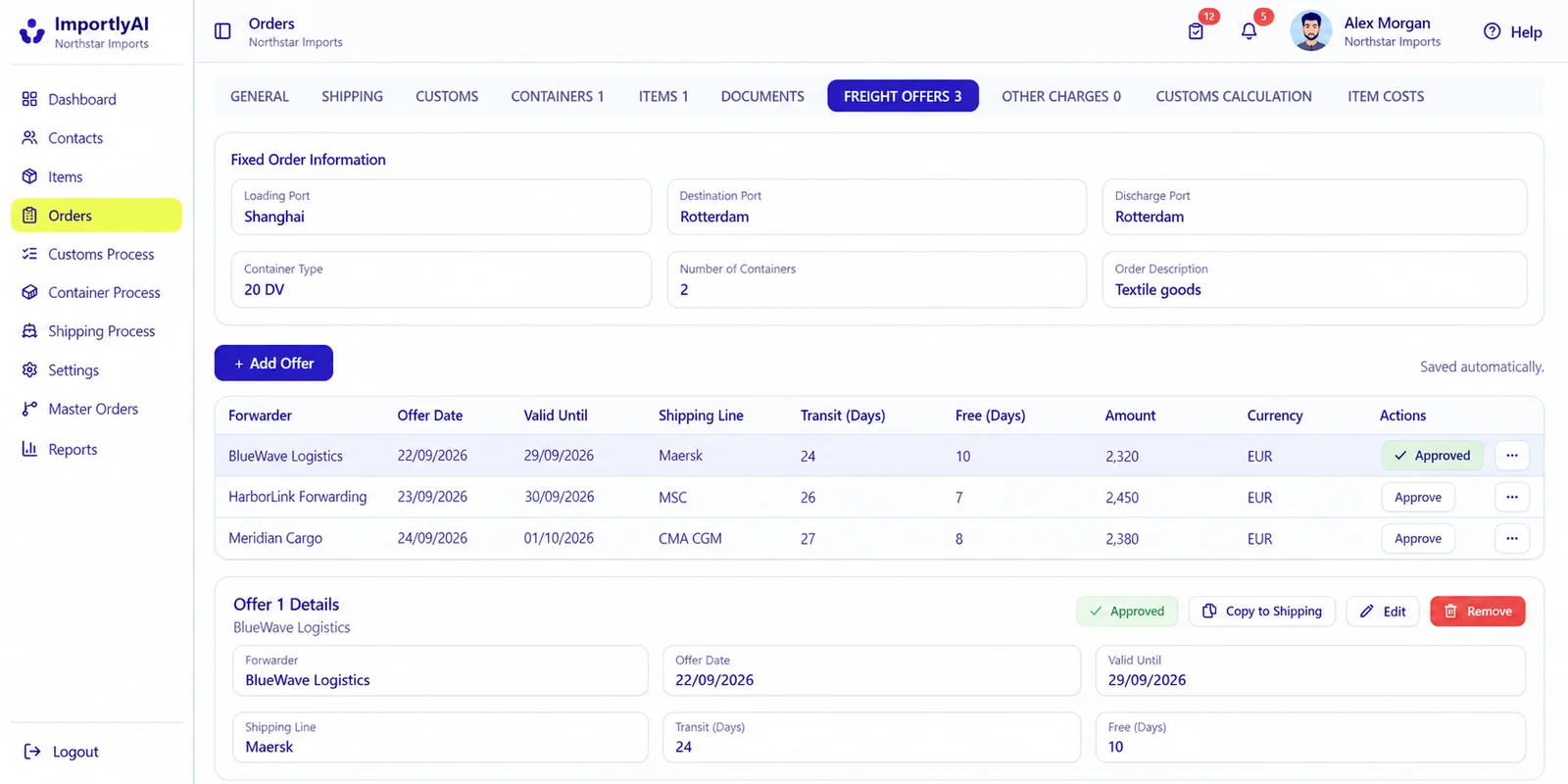
Task: Switch to the GENERAL tab
Action: [x=260, y=96]
